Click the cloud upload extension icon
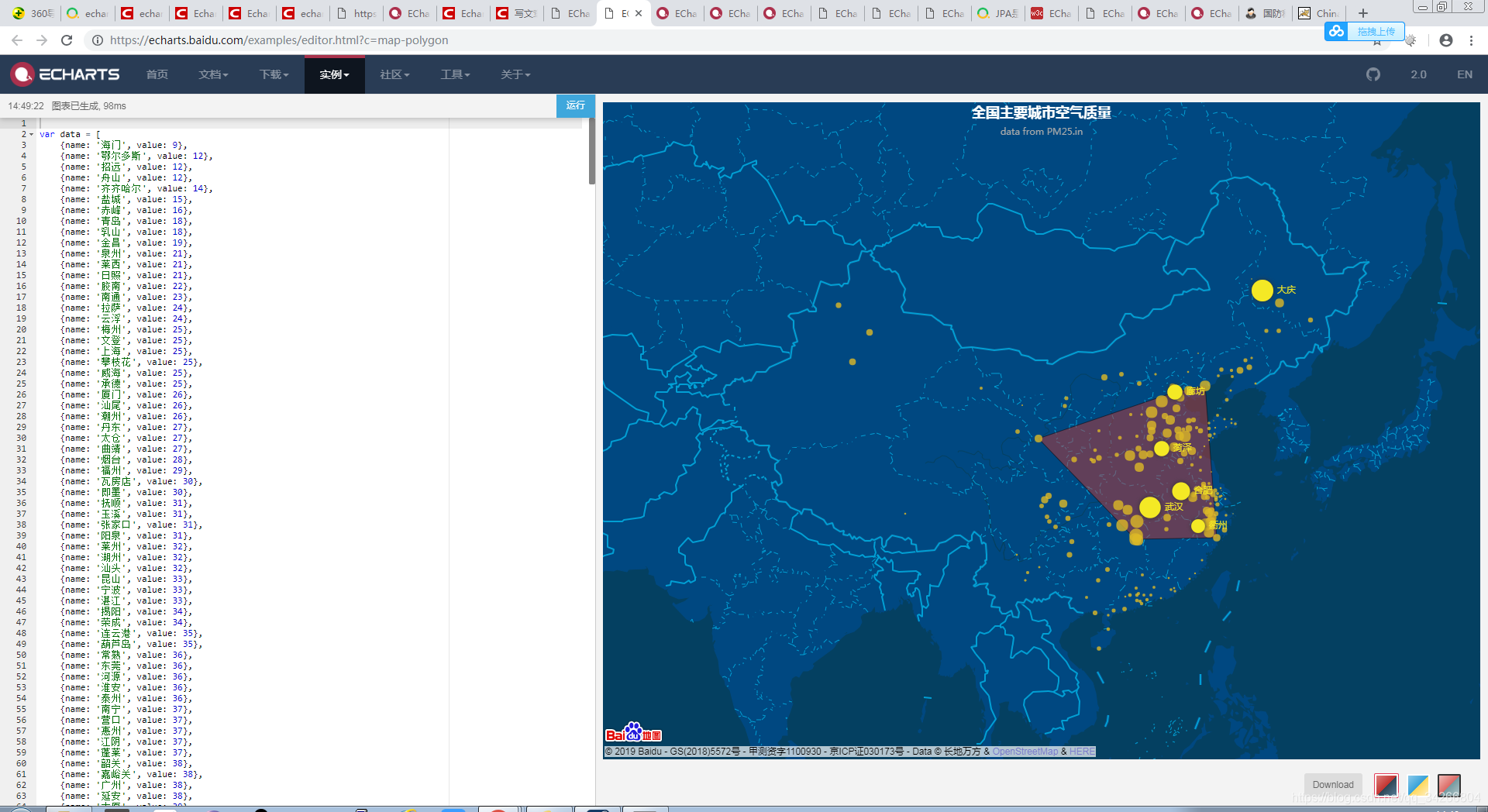 (1336, 32)
